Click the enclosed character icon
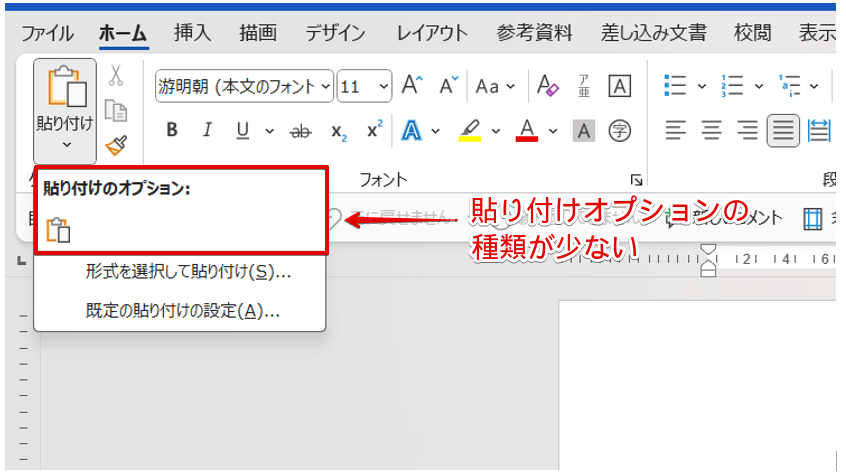This screenshot has width=846, height=473. click(619, 131)
